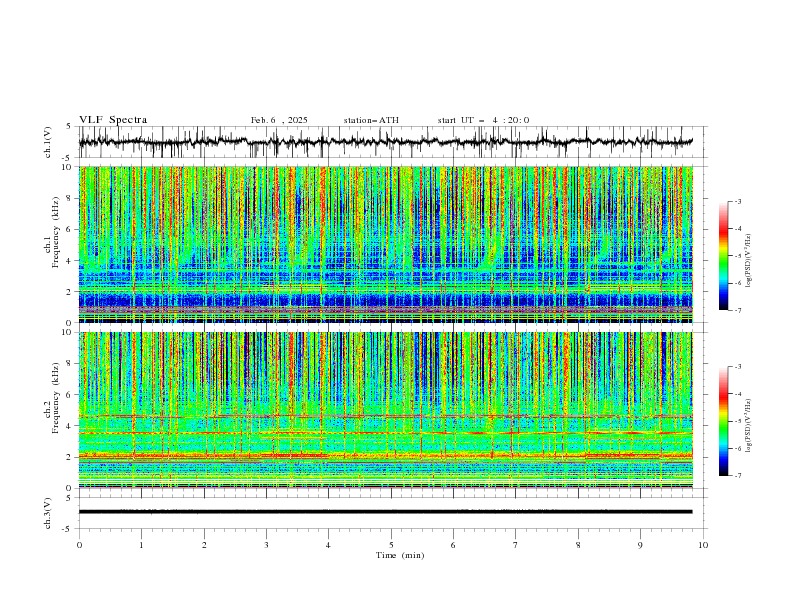792x612 pixels.
Task: Click time axis tick label "7"
Action: [x=515, y=545]
